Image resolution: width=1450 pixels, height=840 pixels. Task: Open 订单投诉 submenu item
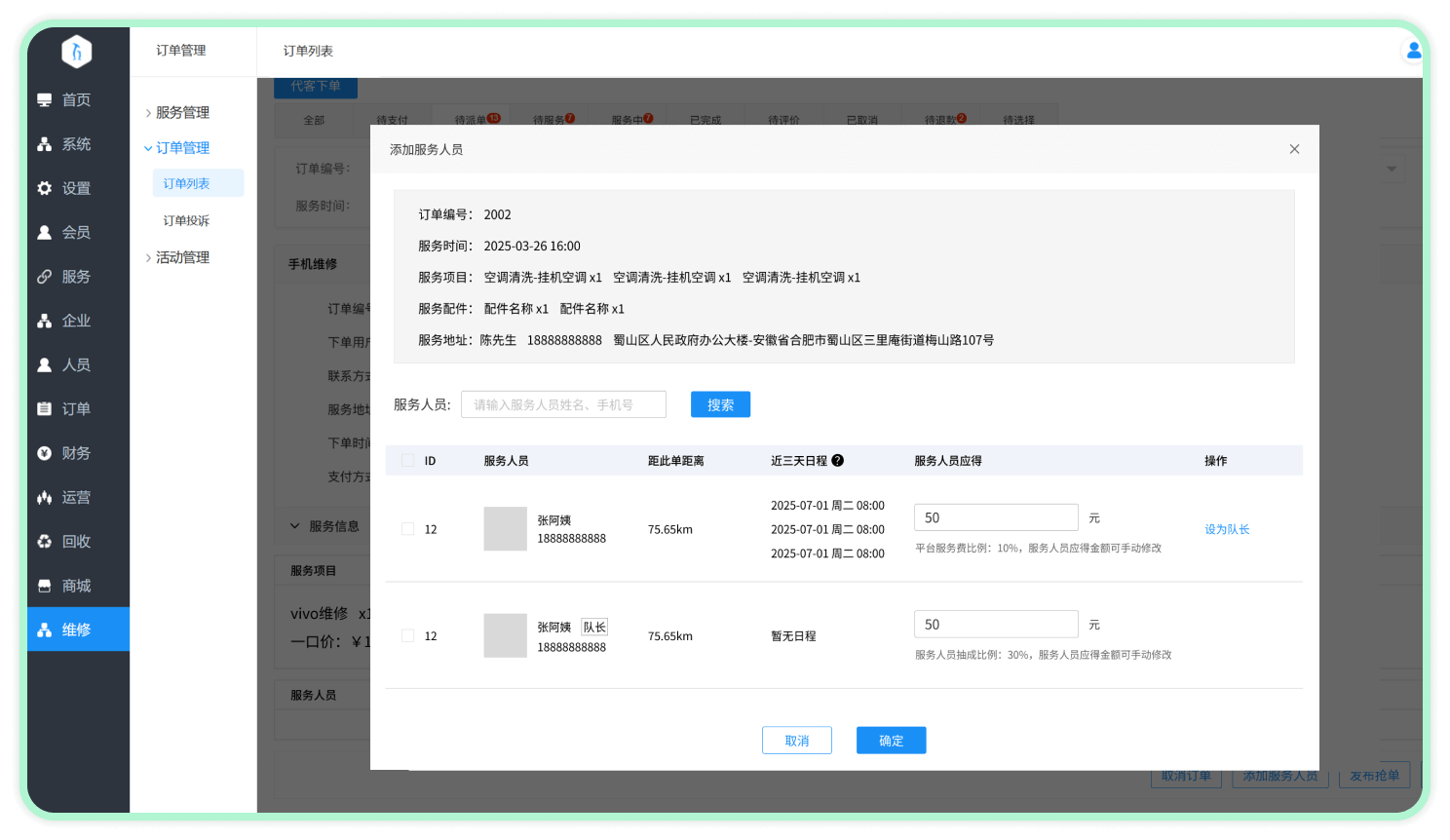click(x=186, y=221)
